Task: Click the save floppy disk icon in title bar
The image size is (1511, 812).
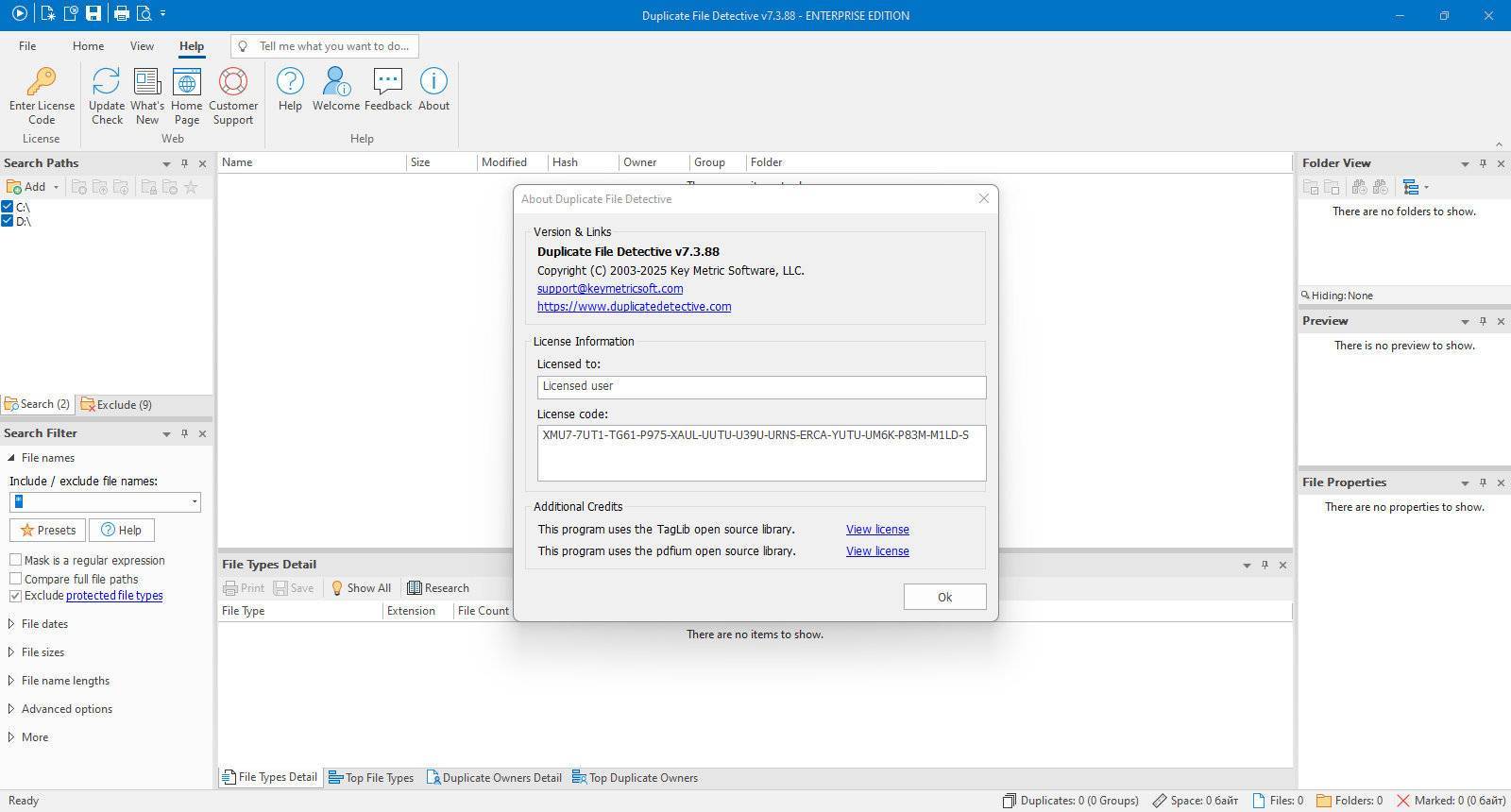Action: coord(93,14)
